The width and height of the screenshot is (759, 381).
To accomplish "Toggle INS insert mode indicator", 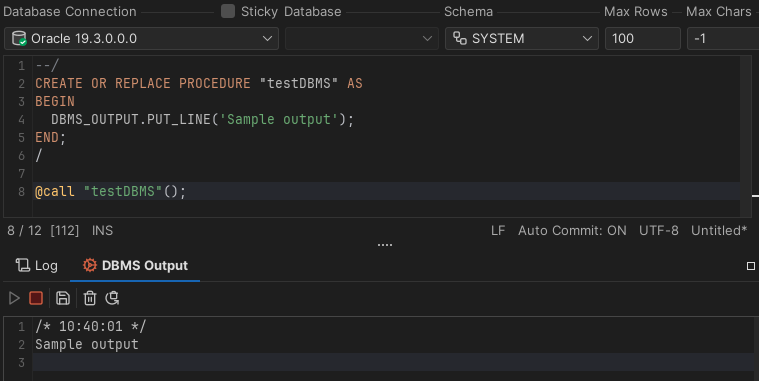I will click(103, 230).
